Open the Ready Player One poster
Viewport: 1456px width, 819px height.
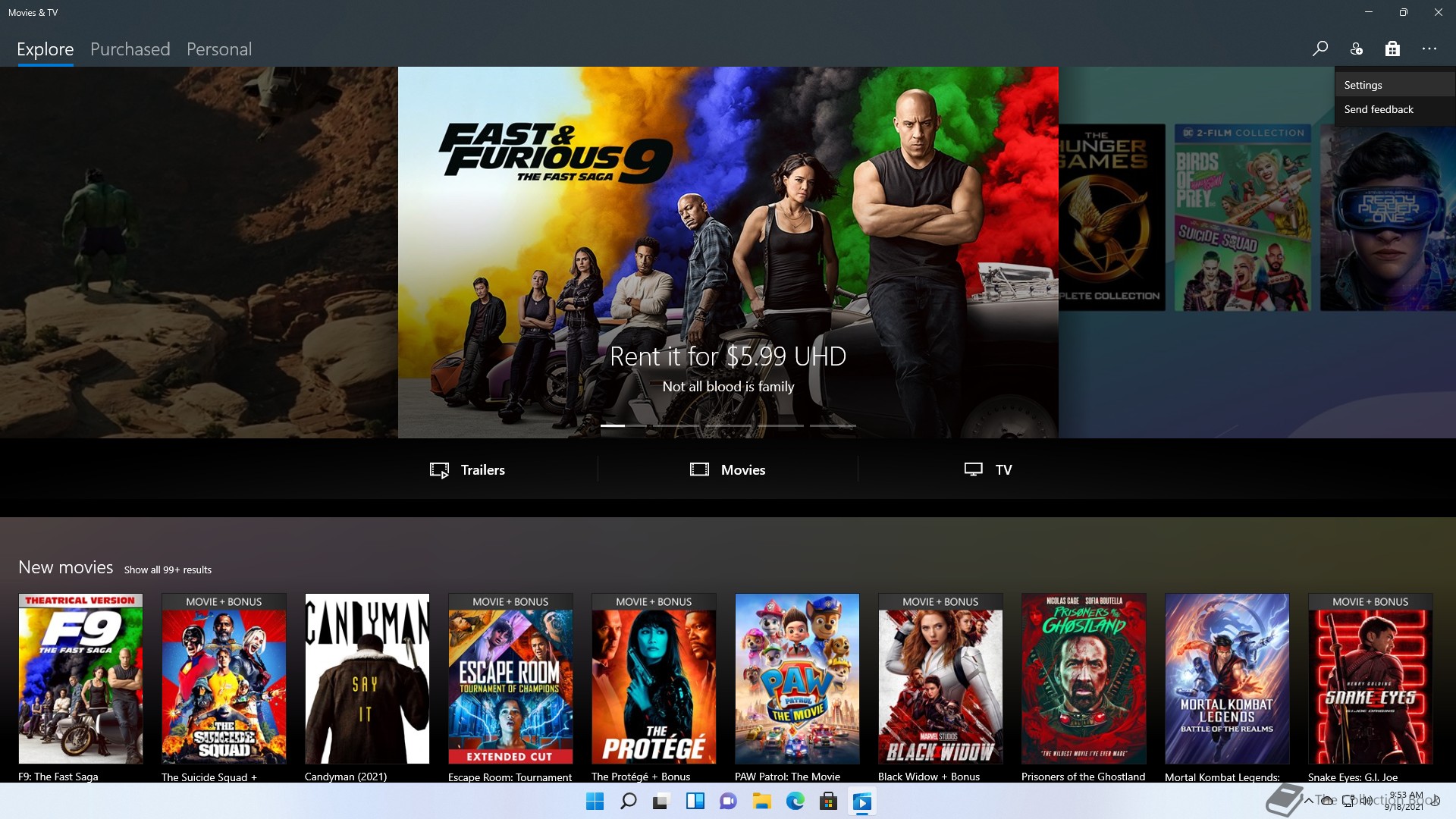coord(1388,218)
